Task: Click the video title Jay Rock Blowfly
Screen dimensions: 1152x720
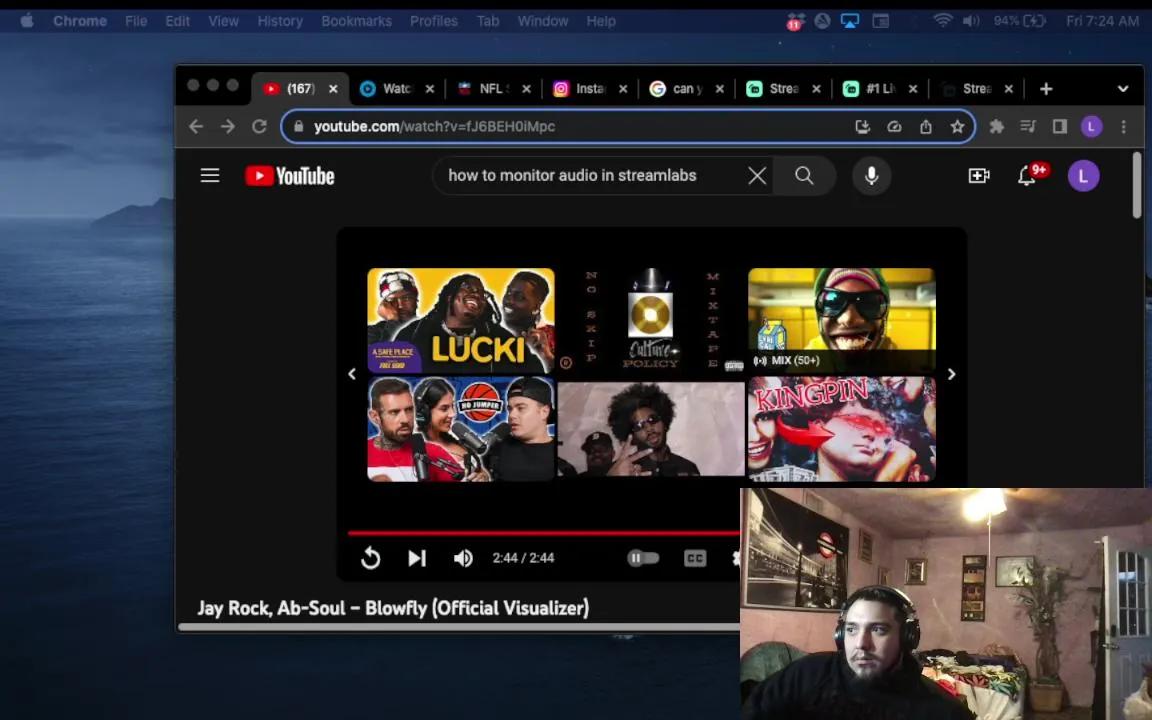Action: 393,608
